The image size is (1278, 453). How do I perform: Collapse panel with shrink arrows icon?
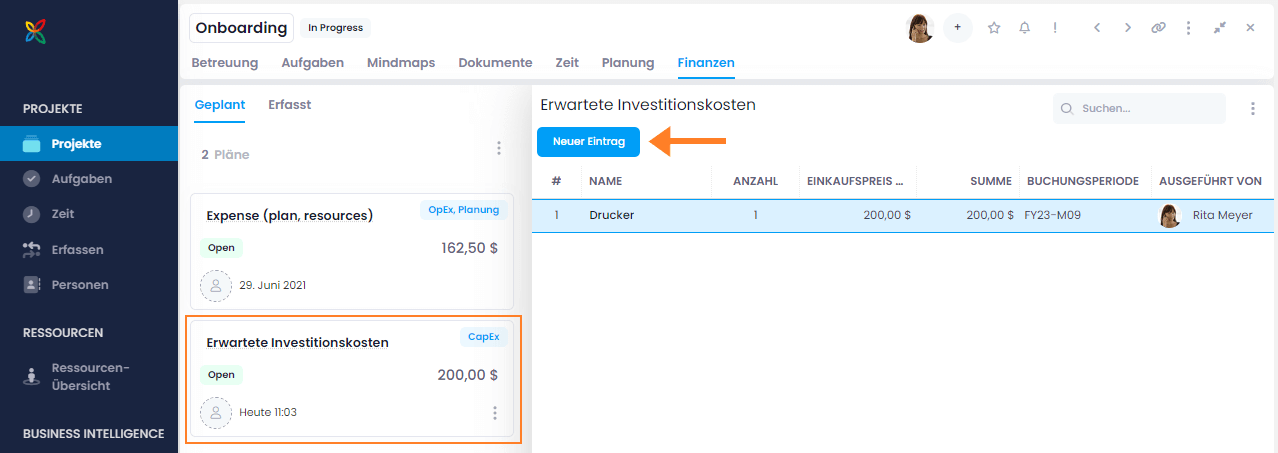coord(1220,28)
